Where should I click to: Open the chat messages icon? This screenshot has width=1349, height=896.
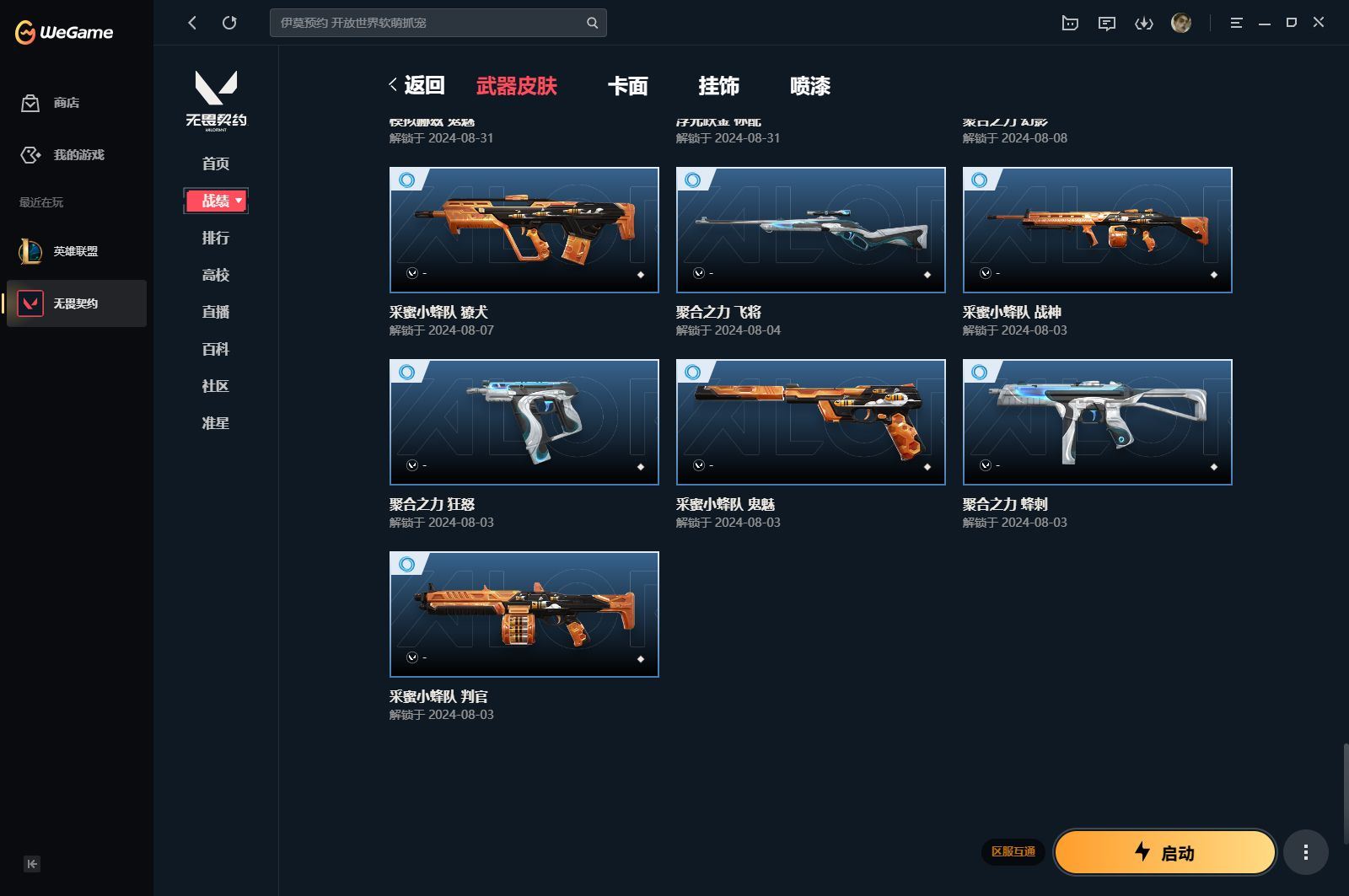coord(1107,23)
